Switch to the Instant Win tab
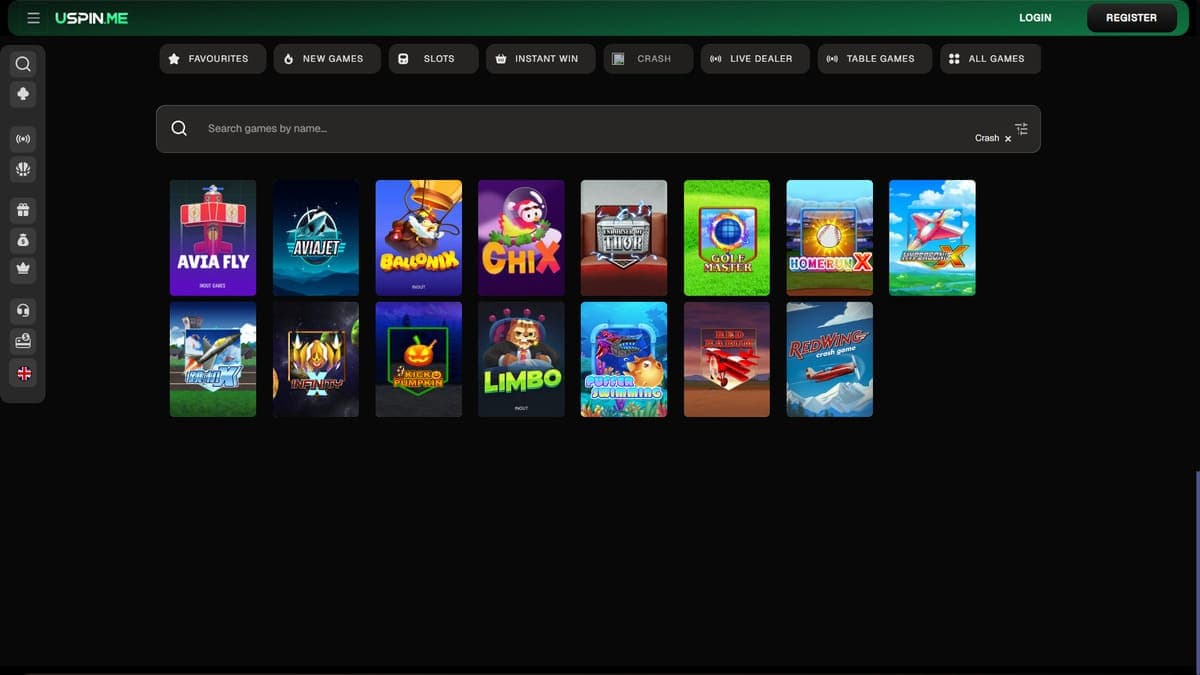The image size is (1200, 675). tap(540, 59)
